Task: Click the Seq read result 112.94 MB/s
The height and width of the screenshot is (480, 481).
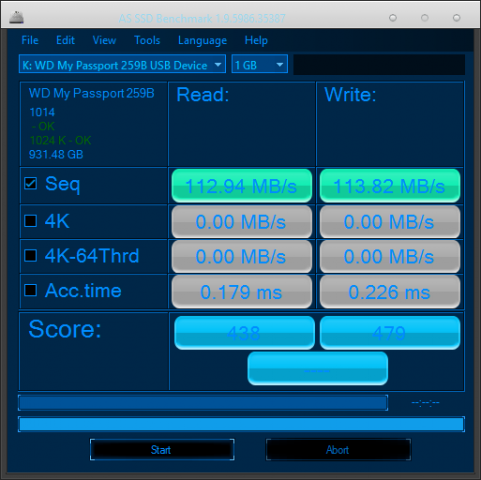Action: 242,186
